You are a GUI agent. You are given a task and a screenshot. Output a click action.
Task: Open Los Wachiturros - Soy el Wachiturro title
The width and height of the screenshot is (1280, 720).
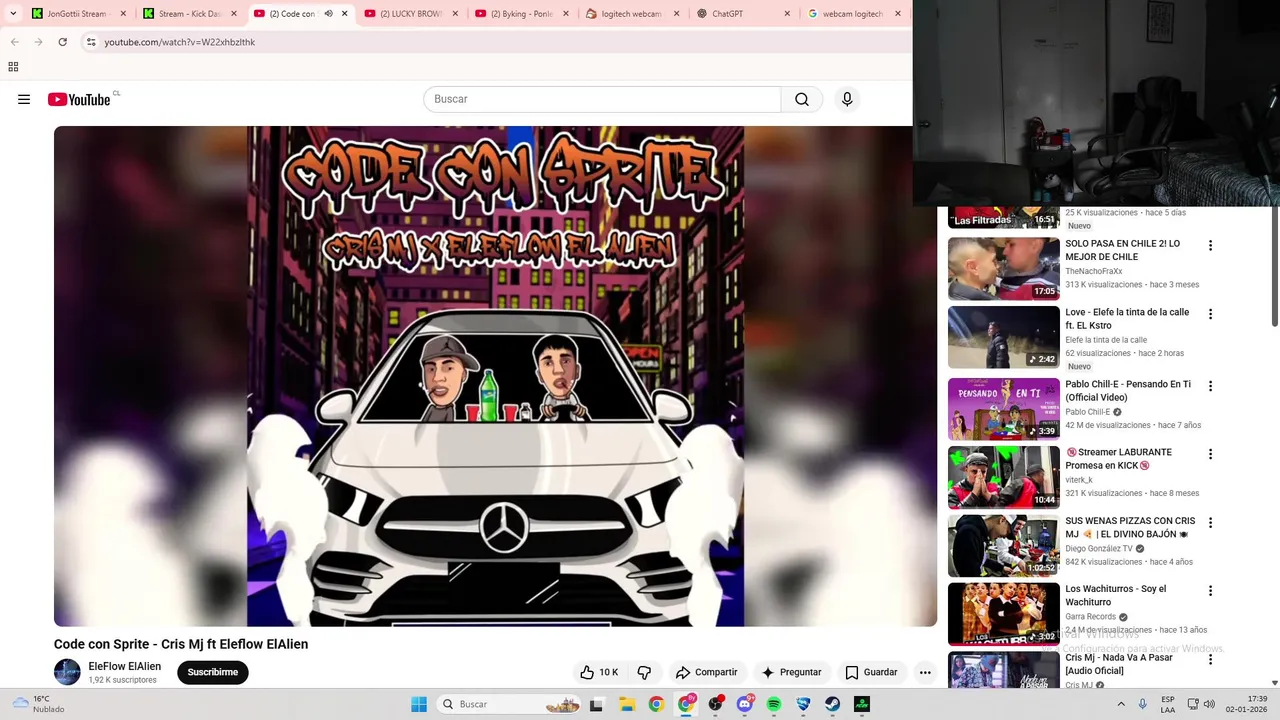click(x=1115, y=595)
